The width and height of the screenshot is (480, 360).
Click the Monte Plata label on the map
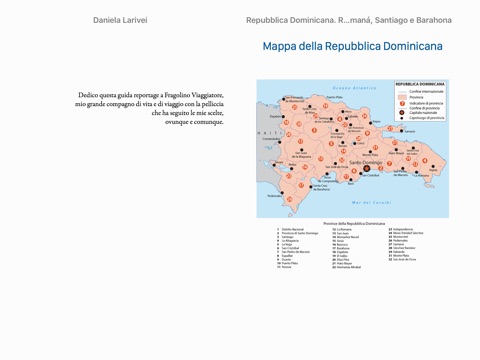click(x=370, y=155)
